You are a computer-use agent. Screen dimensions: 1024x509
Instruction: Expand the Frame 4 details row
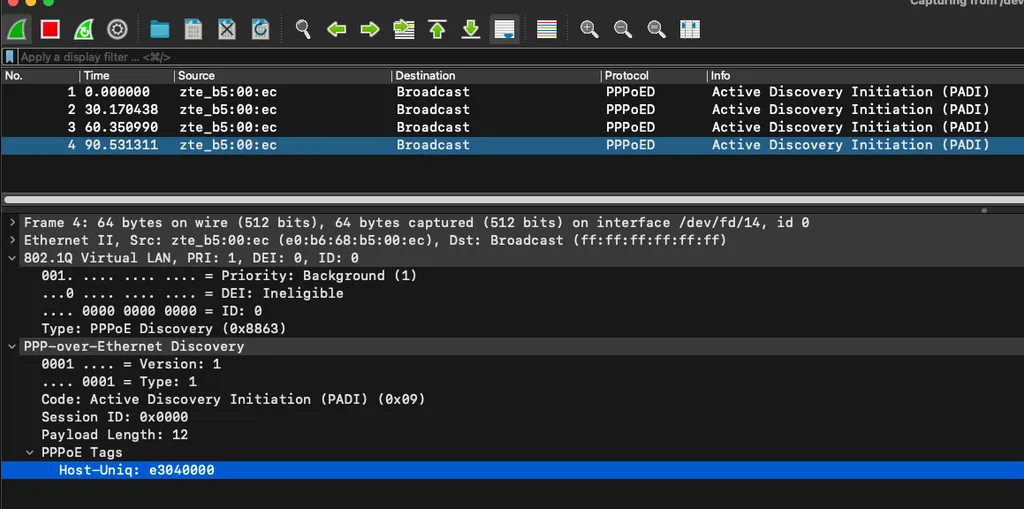[x=12, y=223]
